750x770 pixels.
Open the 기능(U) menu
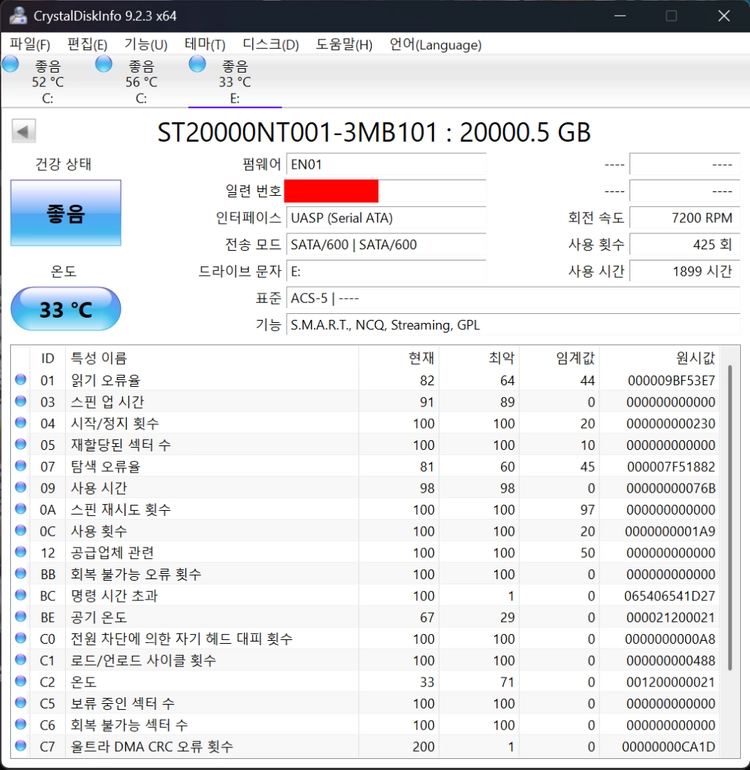[146, 45]
